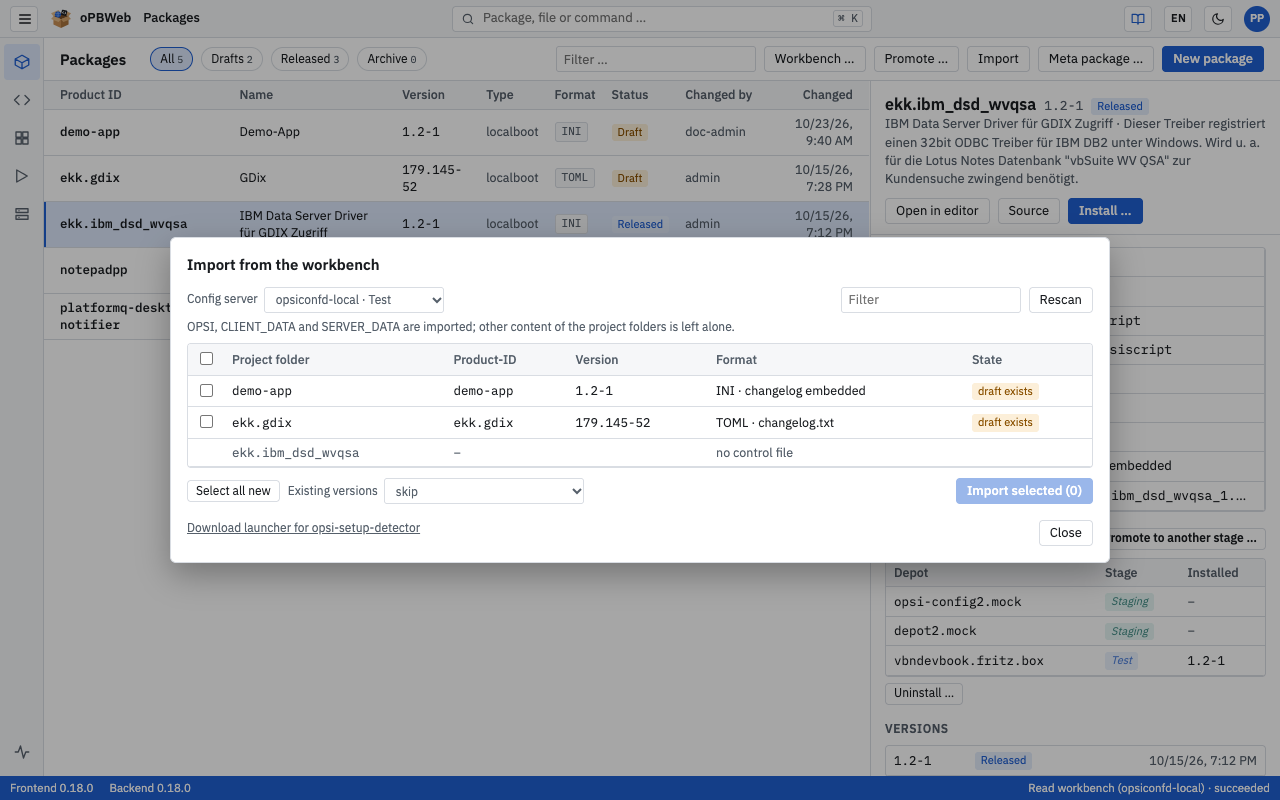Open the hamburger navigation menu
This screenshot has width=1280, height=800.
25,18
